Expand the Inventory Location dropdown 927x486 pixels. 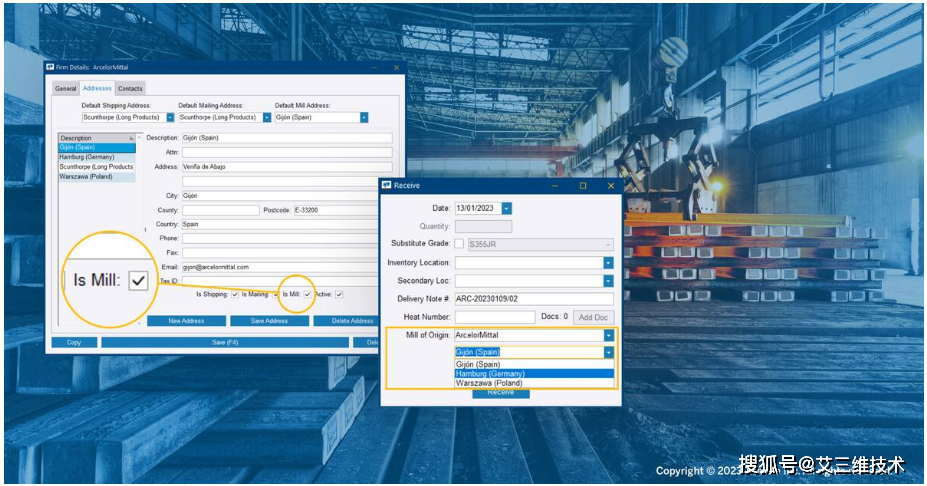[x=607, y=263]
